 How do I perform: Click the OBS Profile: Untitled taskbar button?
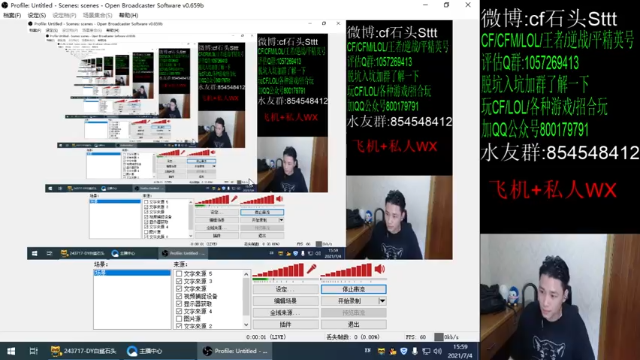(235, 351)
